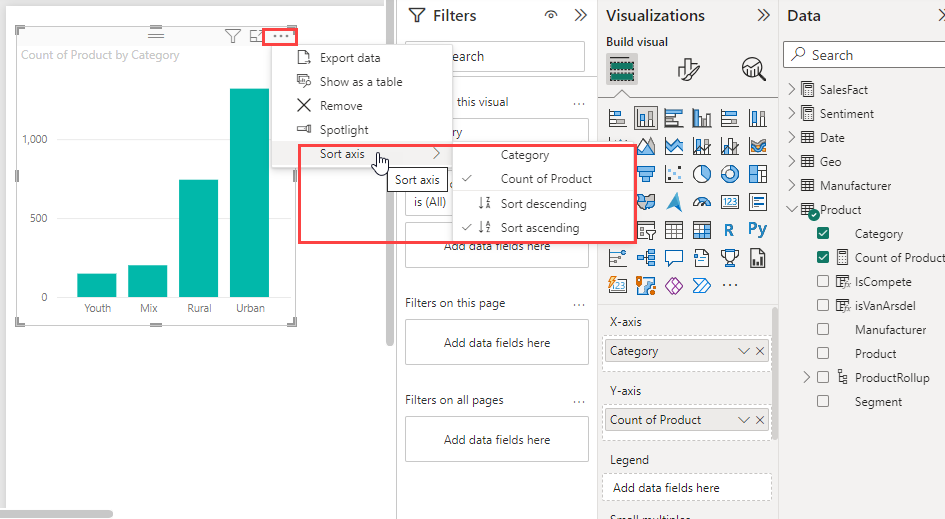The image size is (945, 519).
Task: Select the Stacked bar chart visual
Action: pyautogui.click(x=617, y=118)
